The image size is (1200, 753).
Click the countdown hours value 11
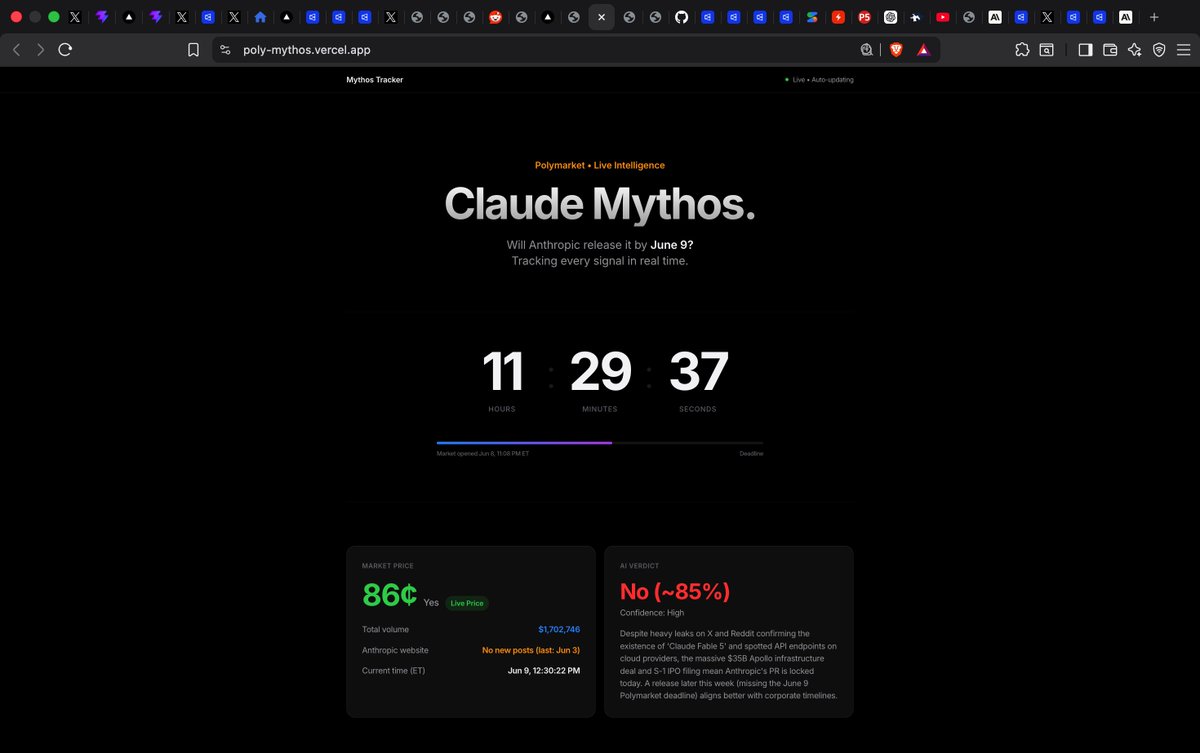point(503,371)
